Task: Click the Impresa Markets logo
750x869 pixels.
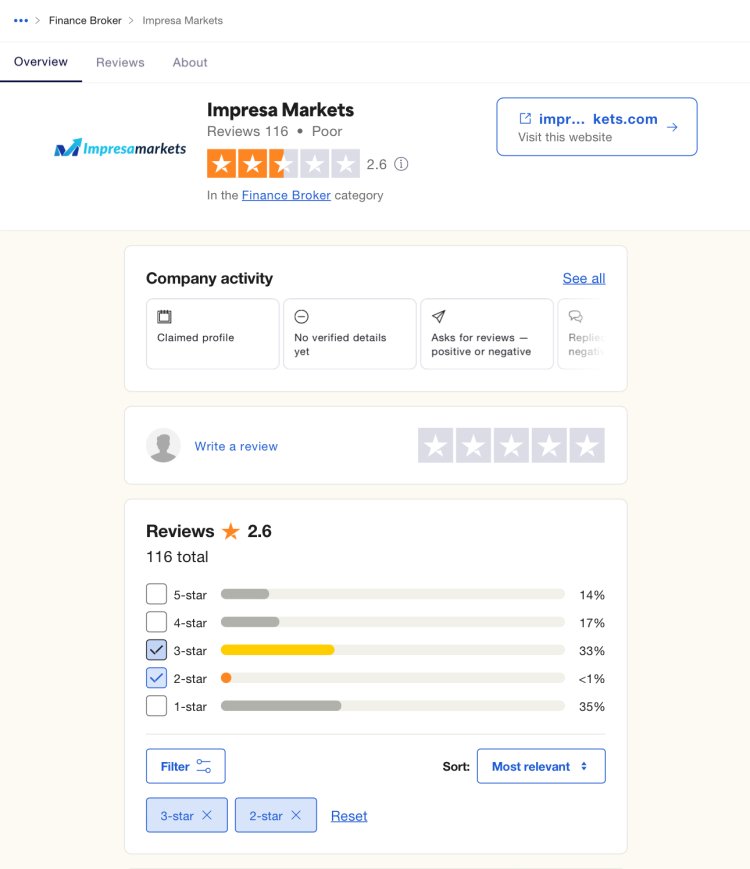Action: click(120, 148)
